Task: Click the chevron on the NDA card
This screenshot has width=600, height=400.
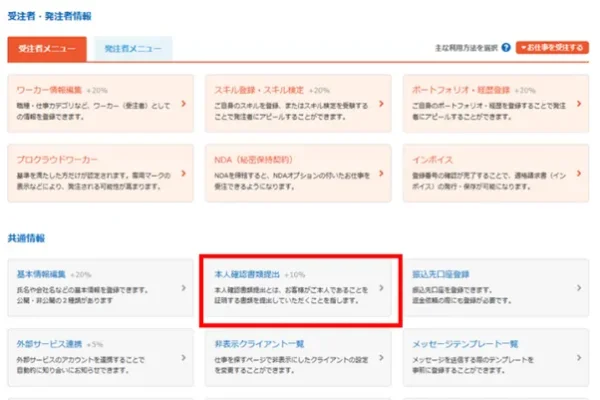Action: [381, 173]
